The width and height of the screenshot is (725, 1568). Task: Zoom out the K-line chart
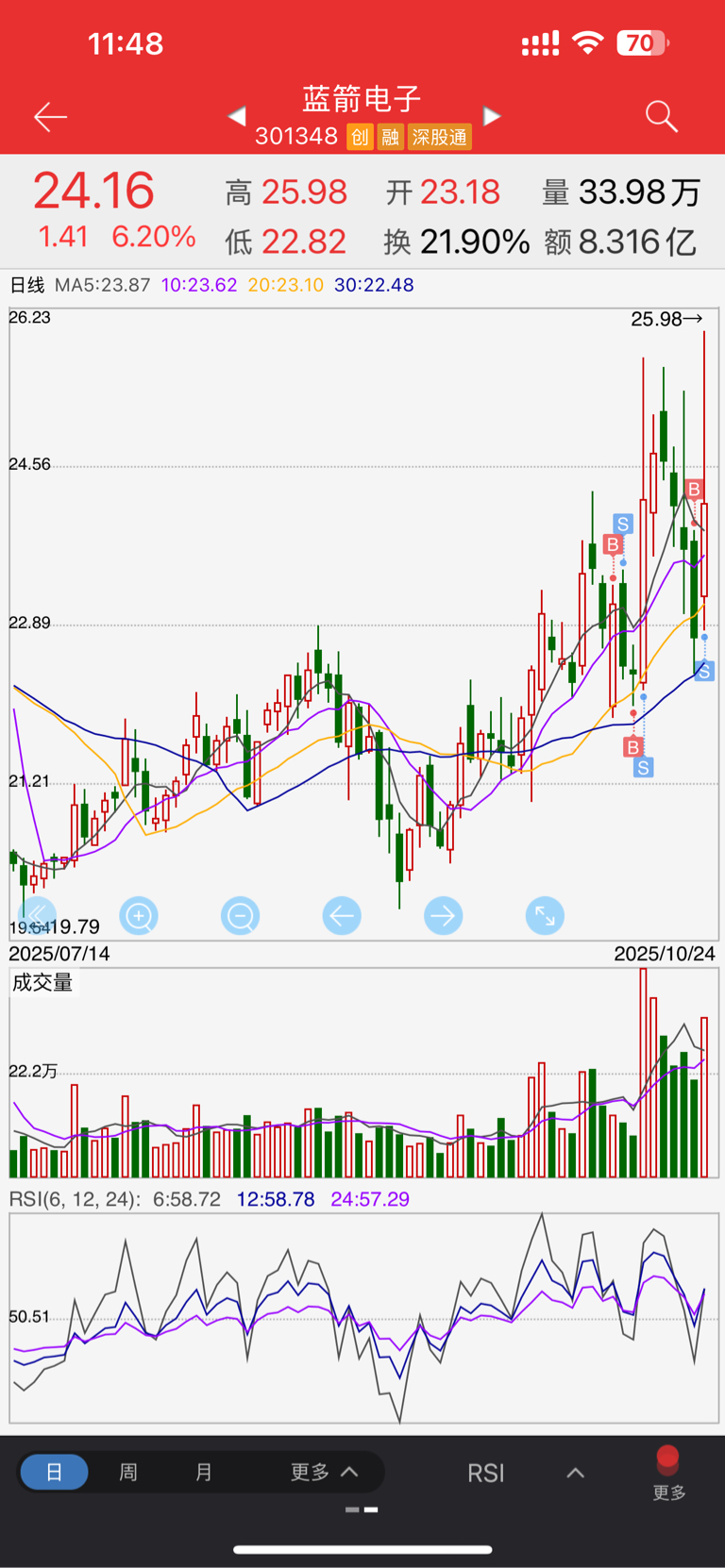241,915
